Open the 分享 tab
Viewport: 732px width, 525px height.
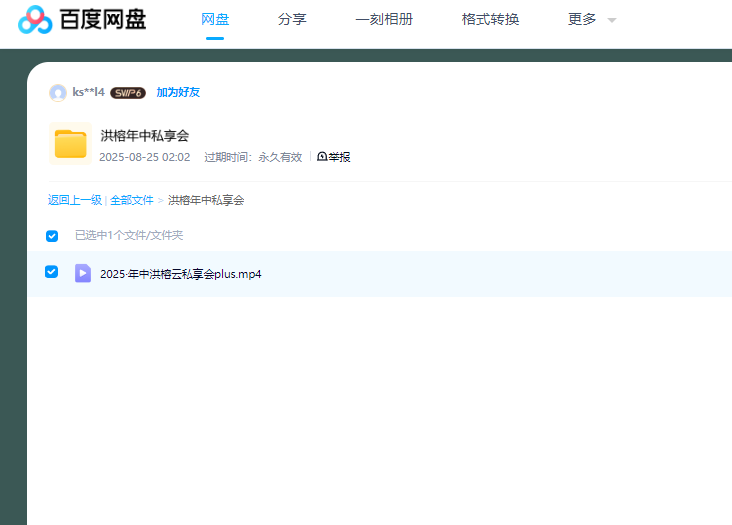(292, 19)
